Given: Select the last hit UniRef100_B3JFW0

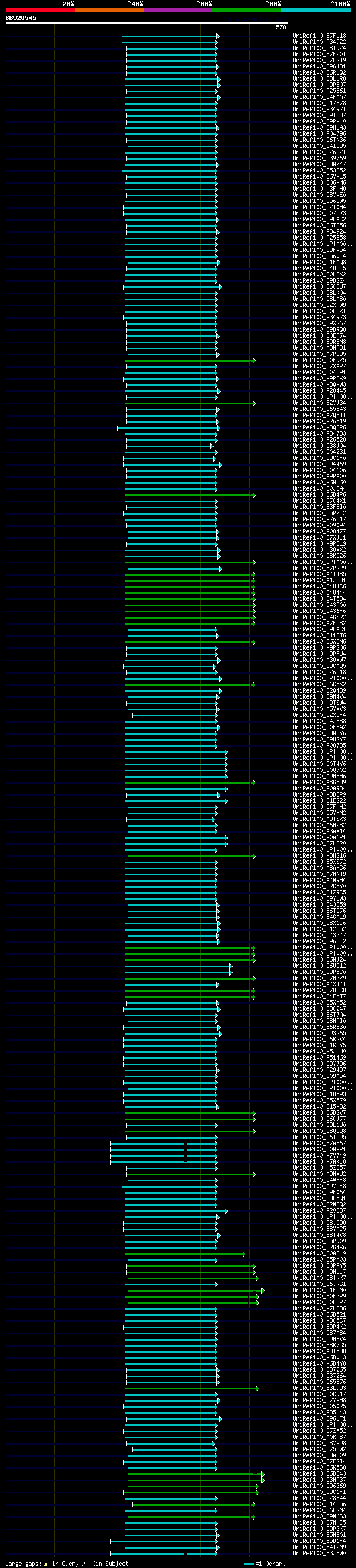Looking at the screenshot, I should (x=319, y=1553).
